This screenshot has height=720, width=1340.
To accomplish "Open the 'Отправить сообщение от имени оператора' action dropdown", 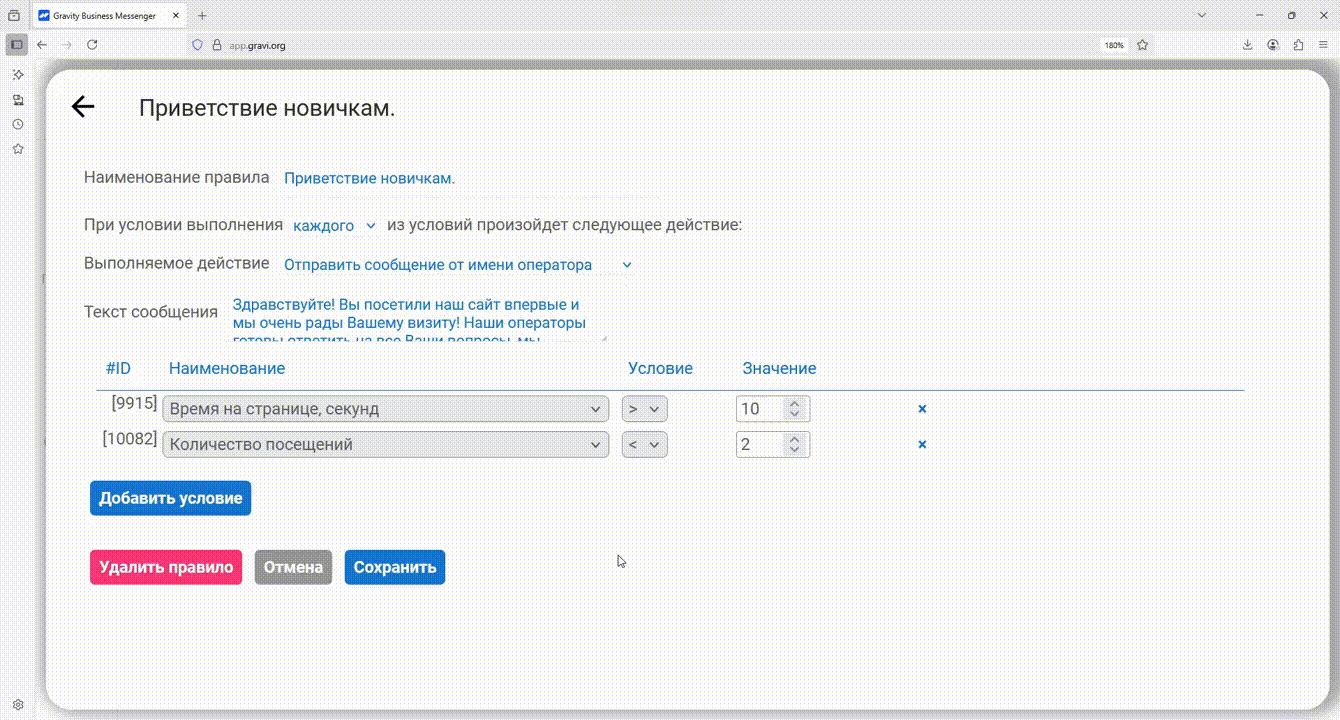I will tap(457, 265).
